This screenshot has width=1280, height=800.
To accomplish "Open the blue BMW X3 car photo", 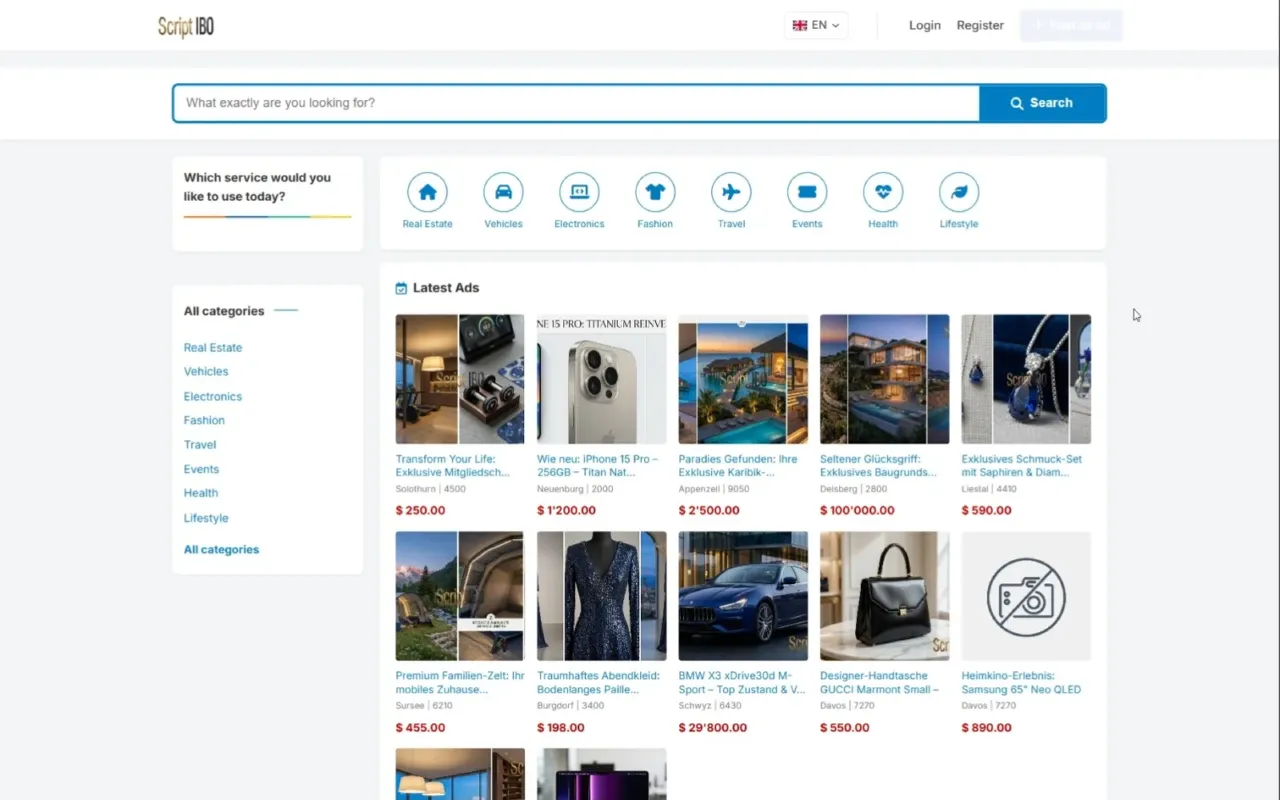I will click(743, 596).
